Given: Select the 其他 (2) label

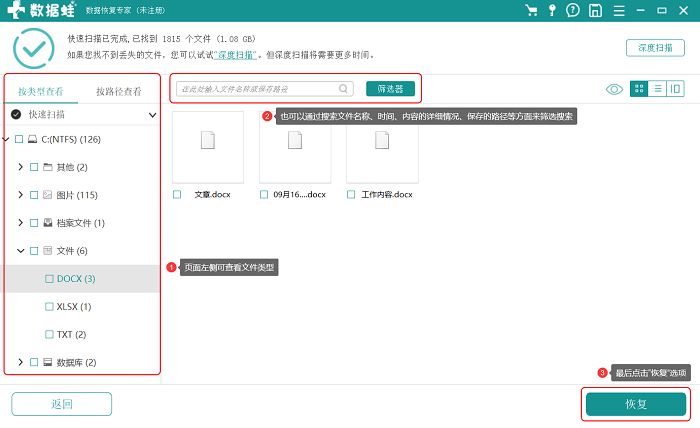Looking at the screenshot, I should click(x=72, y=167).
